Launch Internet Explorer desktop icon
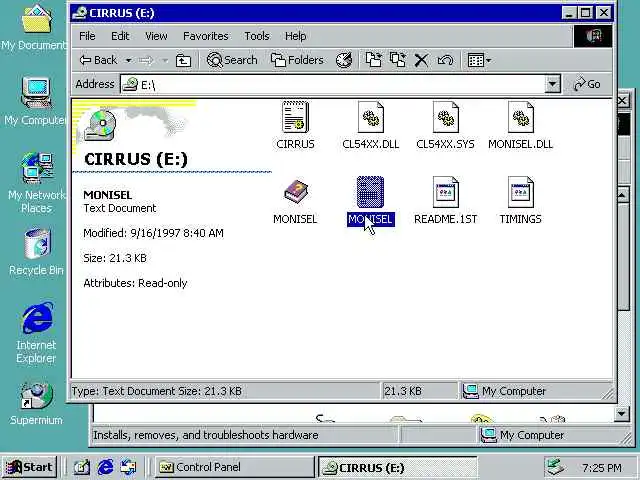 pyautogui.click(x=37, y=333)
